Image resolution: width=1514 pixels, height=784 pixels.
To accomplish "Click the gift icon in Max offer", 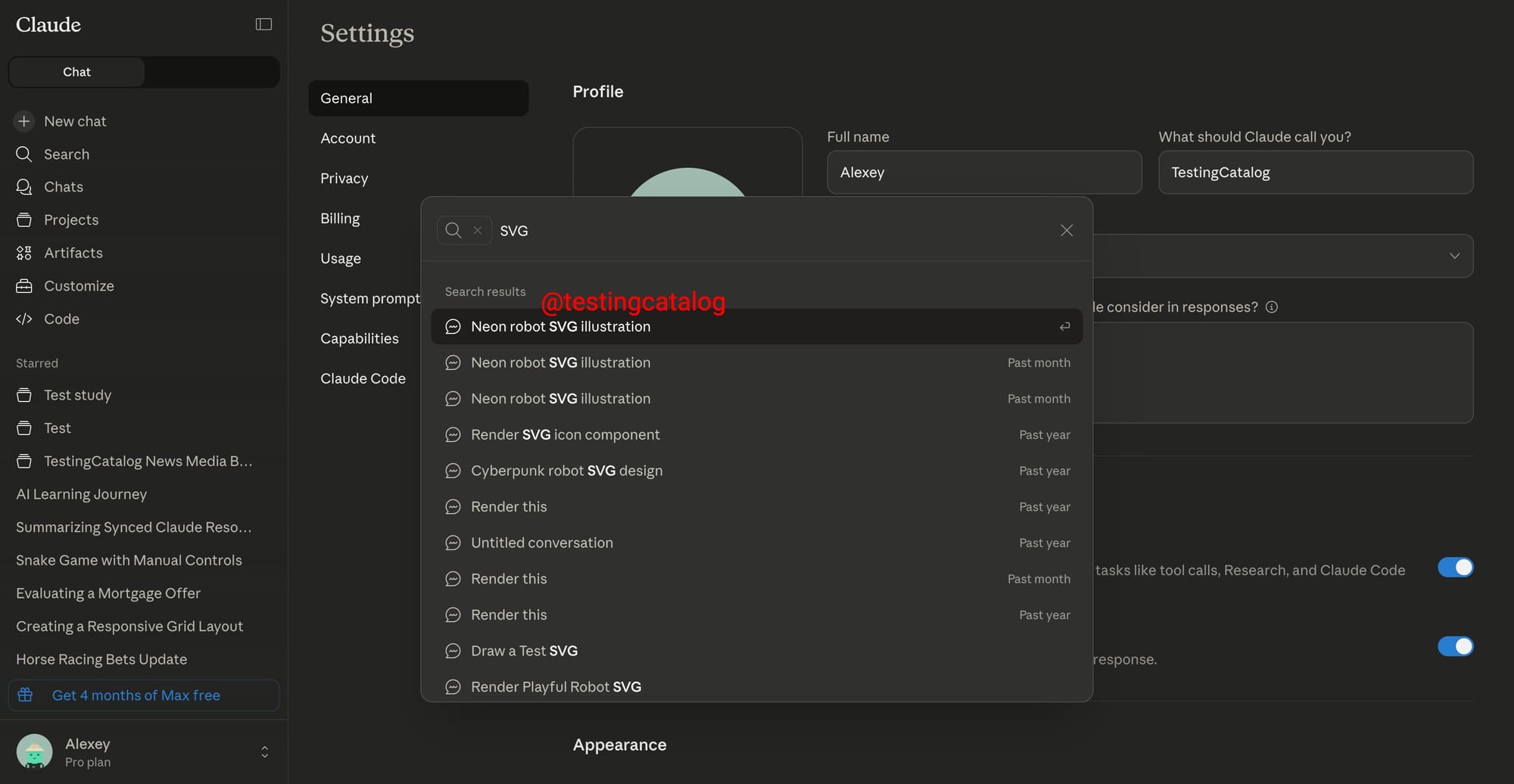I will [x=25, y=695].
